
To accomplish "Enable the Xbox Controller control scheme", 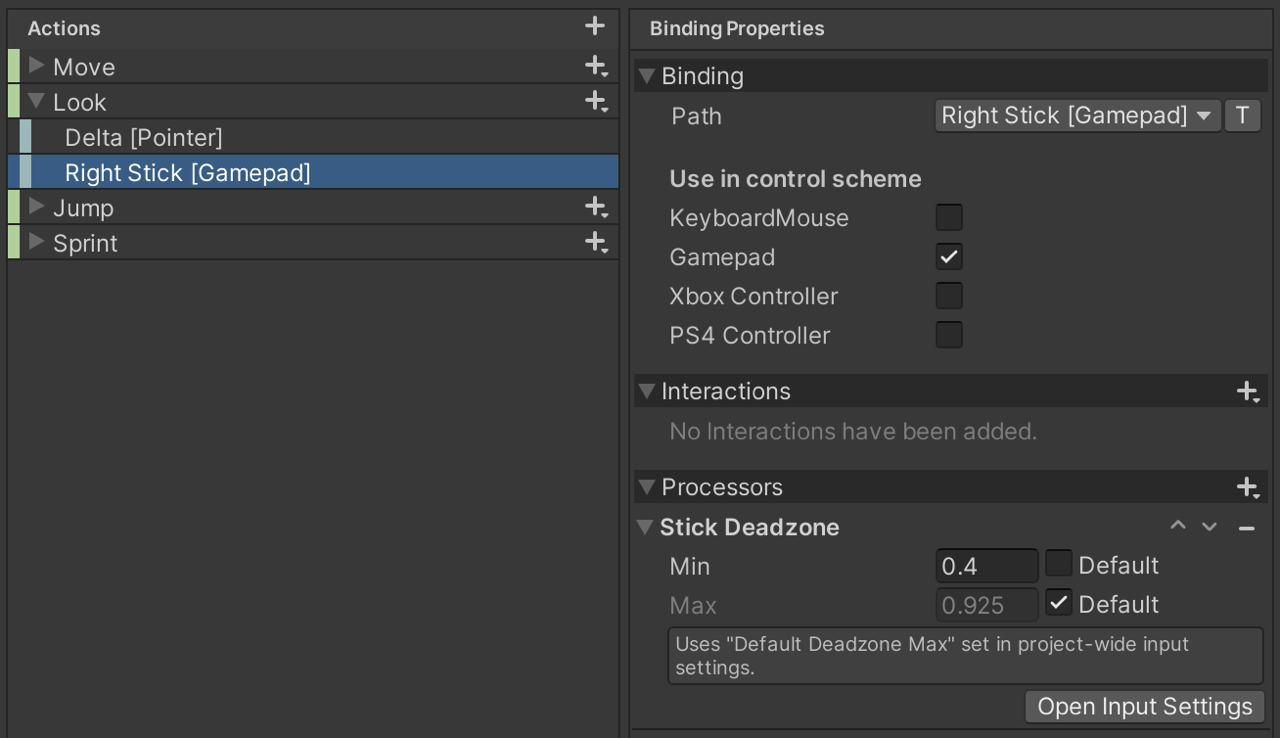I will tap(948, 295).
